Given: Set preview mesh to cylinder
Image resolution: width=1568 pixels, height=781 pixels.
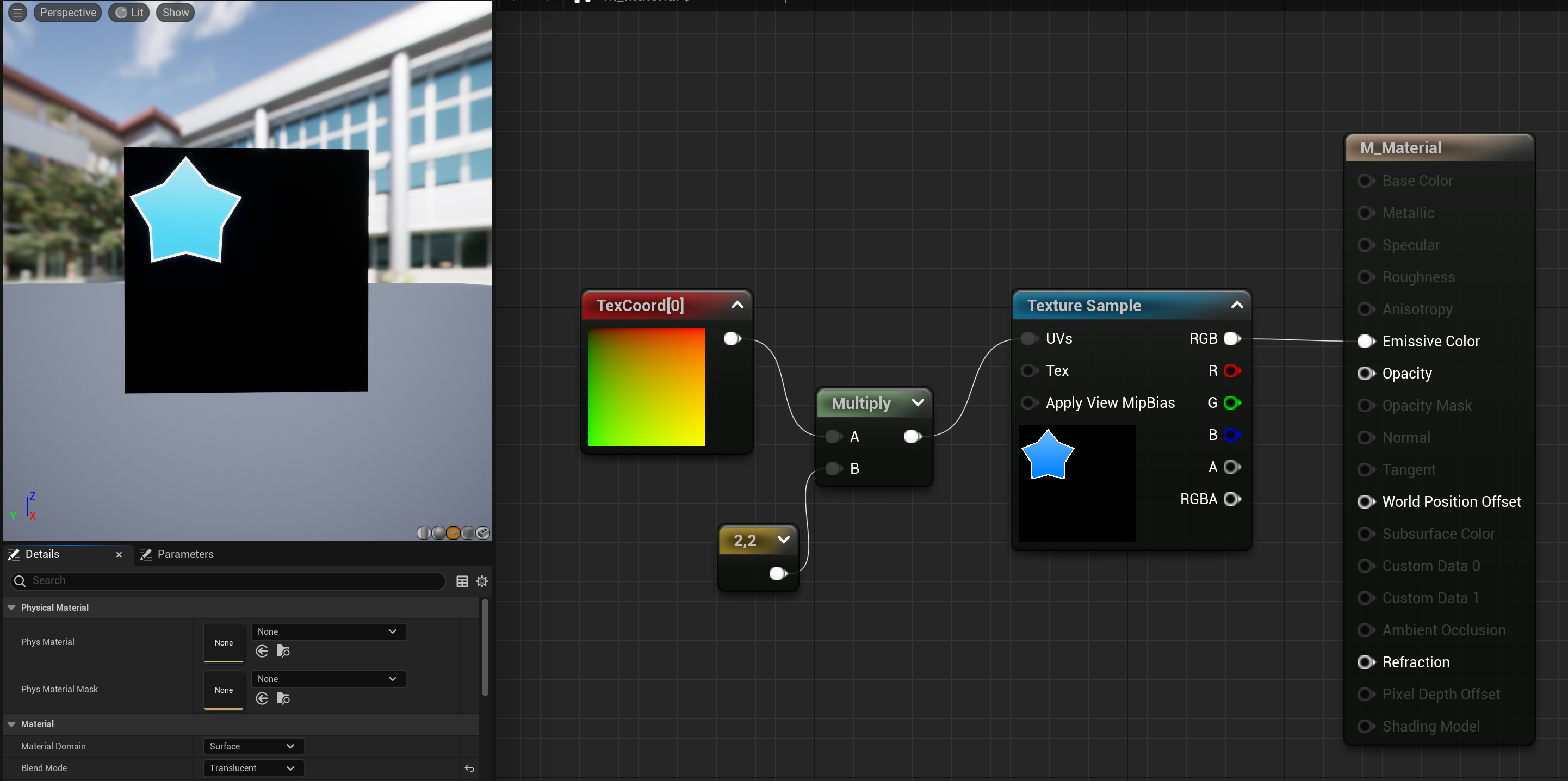Looking at the screenshot, I should tap(424, 532).
